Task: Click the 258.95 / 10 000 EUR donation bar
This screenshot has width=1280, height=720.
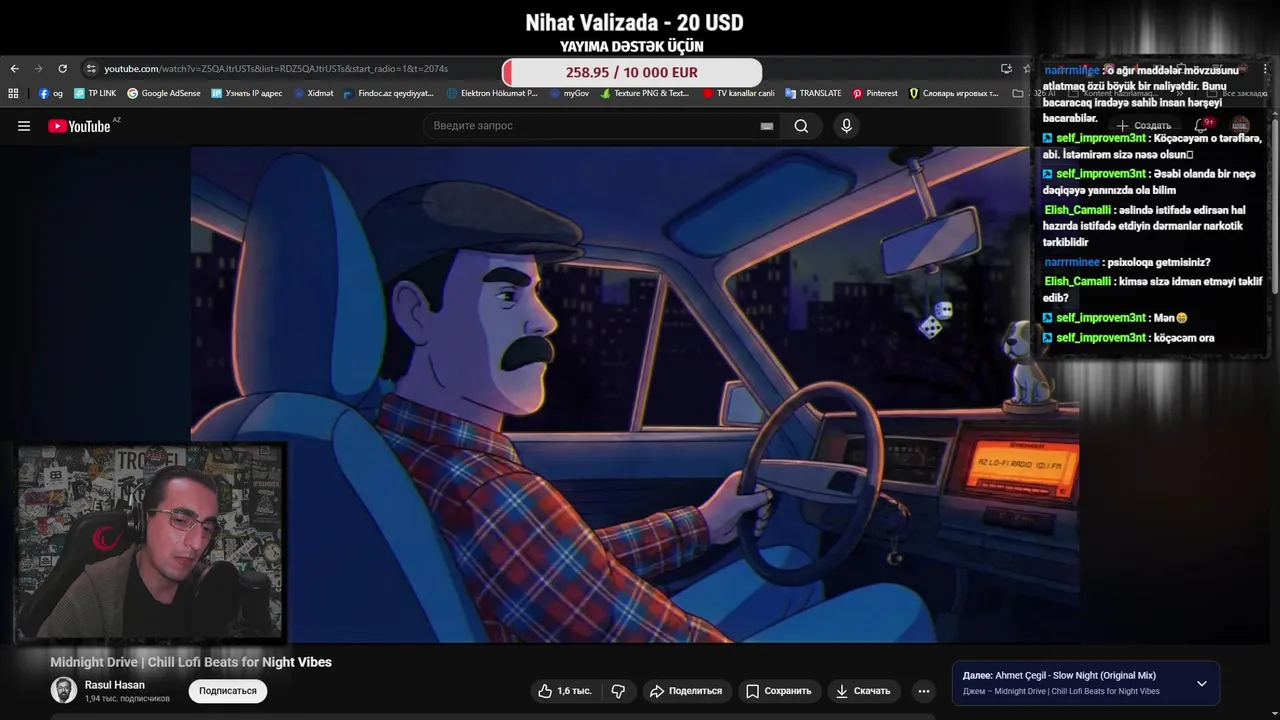Action: click(632, 72)
